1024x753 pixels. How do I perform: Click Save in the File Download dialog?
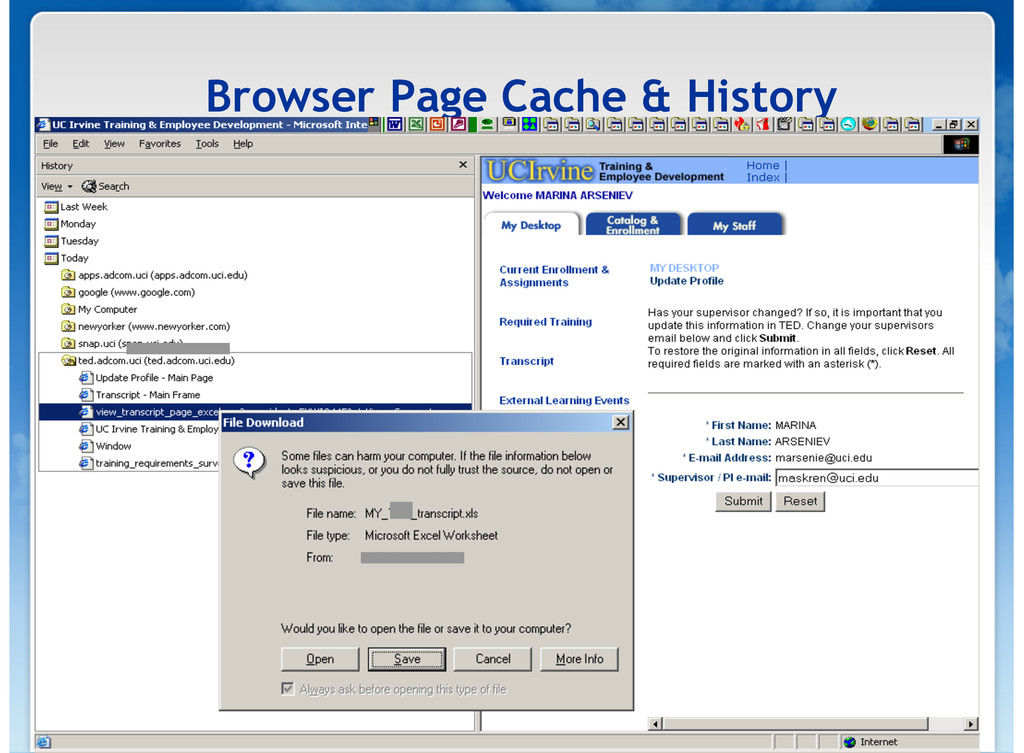406,659
